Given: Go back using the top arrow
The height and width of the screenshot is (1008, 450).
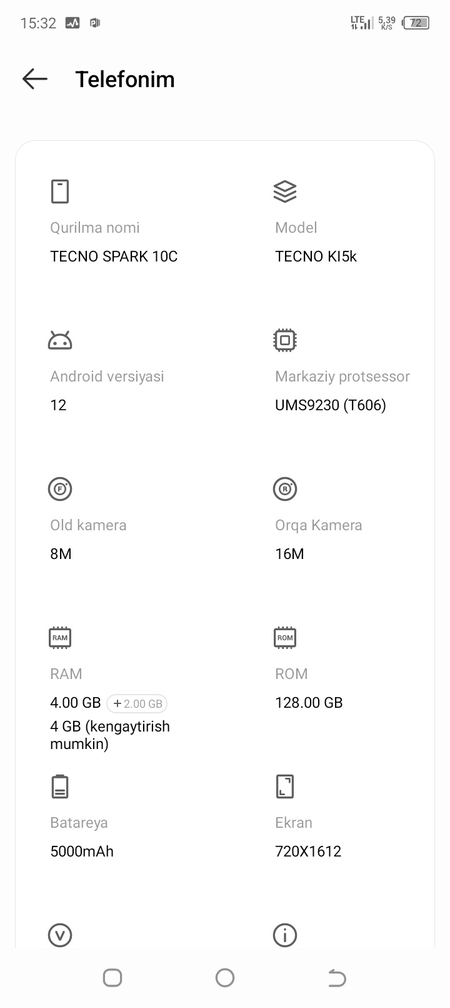Looking at the screenshot, I should (x=35, y=79).
